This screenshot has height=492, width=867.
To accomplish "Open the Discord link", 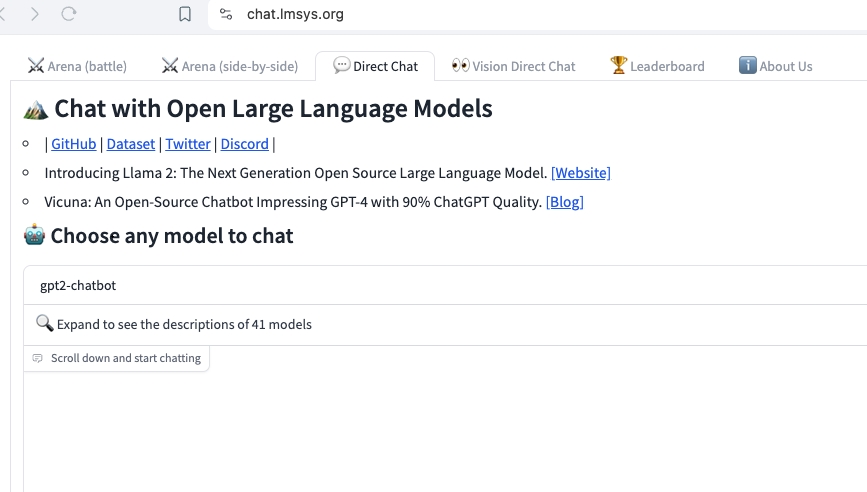I will coord(245,144).
